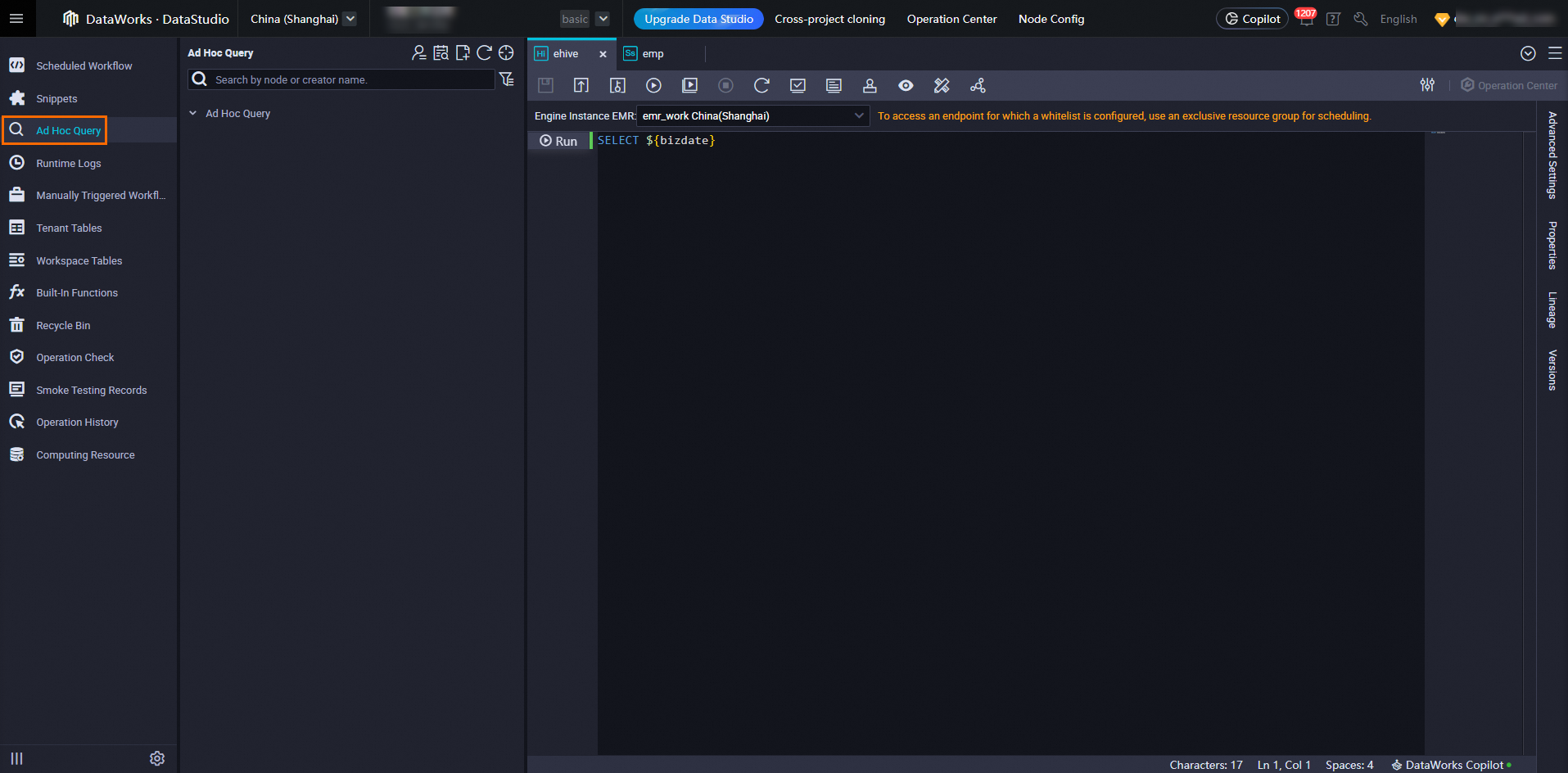The height and width of the screenshot is (773, 1568).
Task: Click the circular reload icon in editor toolbar
Action: 761,85
